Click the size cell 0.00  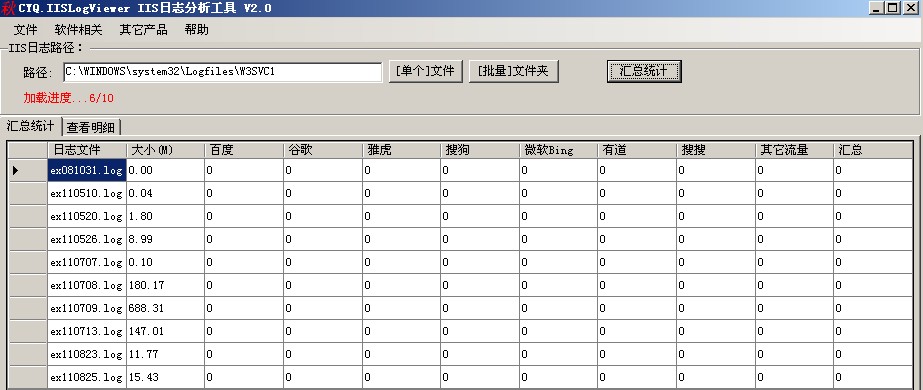pyautogui.click(x=165, y=170)
